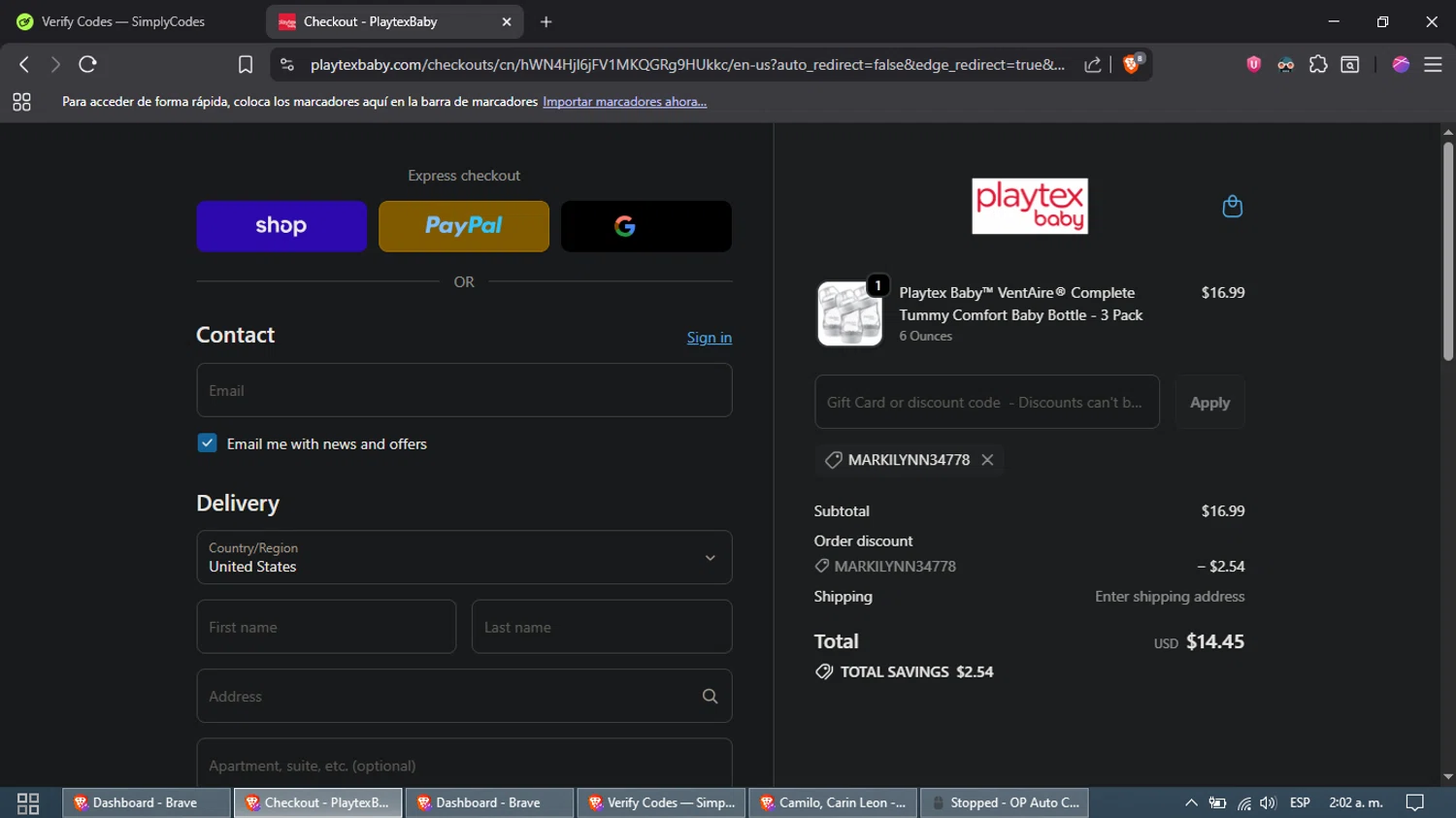Focus the Apartment, suite field
Screen dimensions: 1456x818
[x=464, y=765]
